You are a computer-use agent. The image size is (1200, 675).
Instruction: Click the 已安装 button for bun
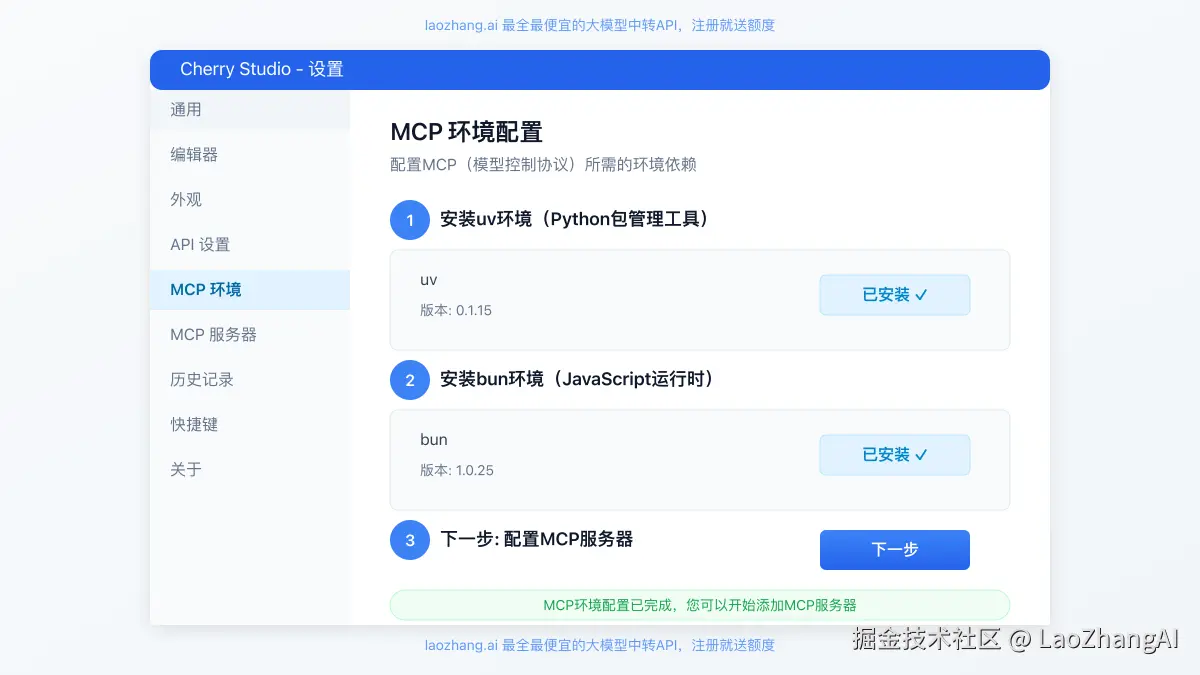click(x=894, y=454)
